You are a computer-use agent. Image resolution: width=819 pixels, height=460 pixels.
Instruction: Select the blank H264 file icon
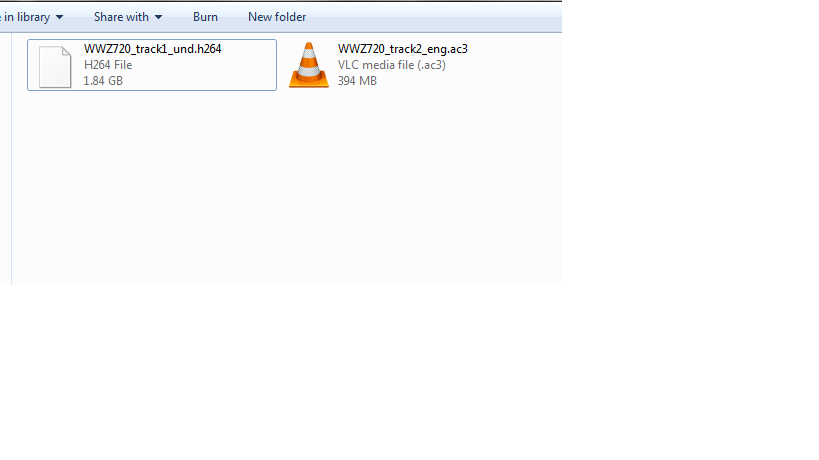tap(55, 67)
